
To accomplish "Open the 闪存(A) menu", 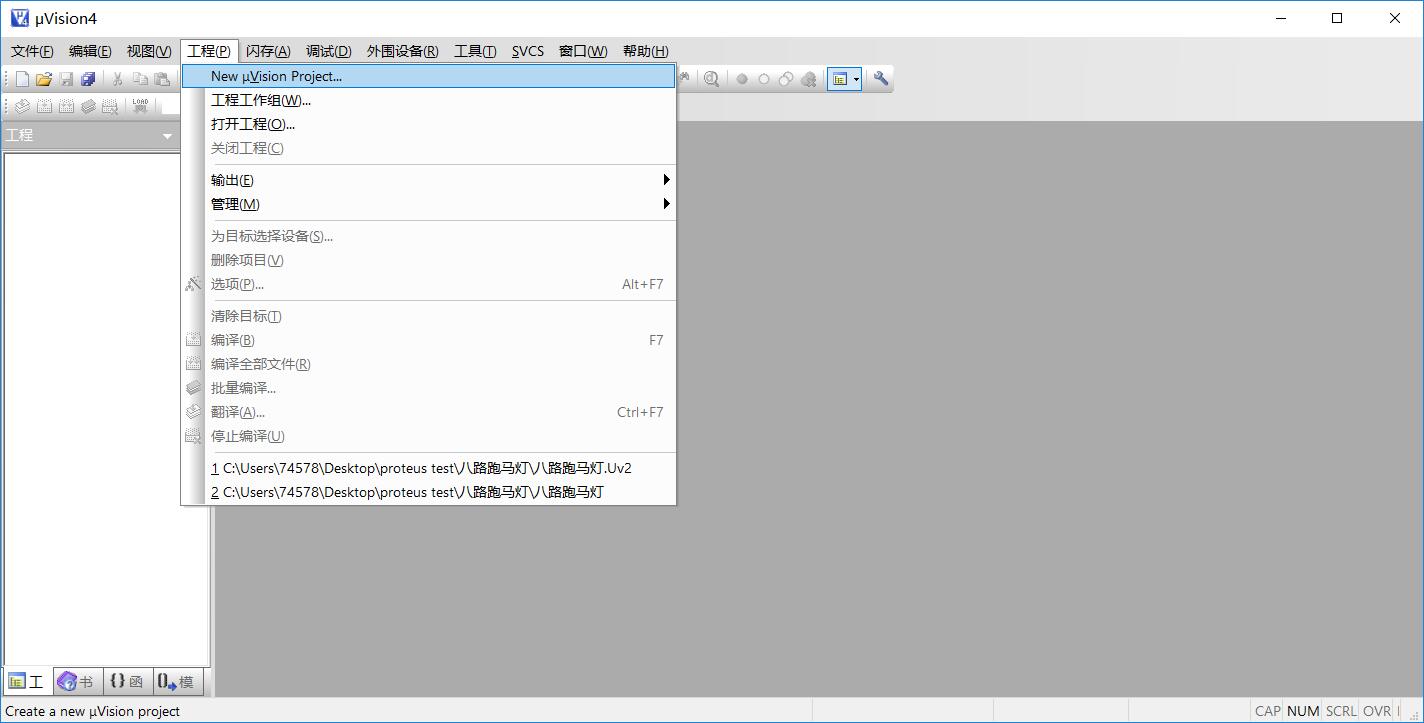I will pos(268,51).
